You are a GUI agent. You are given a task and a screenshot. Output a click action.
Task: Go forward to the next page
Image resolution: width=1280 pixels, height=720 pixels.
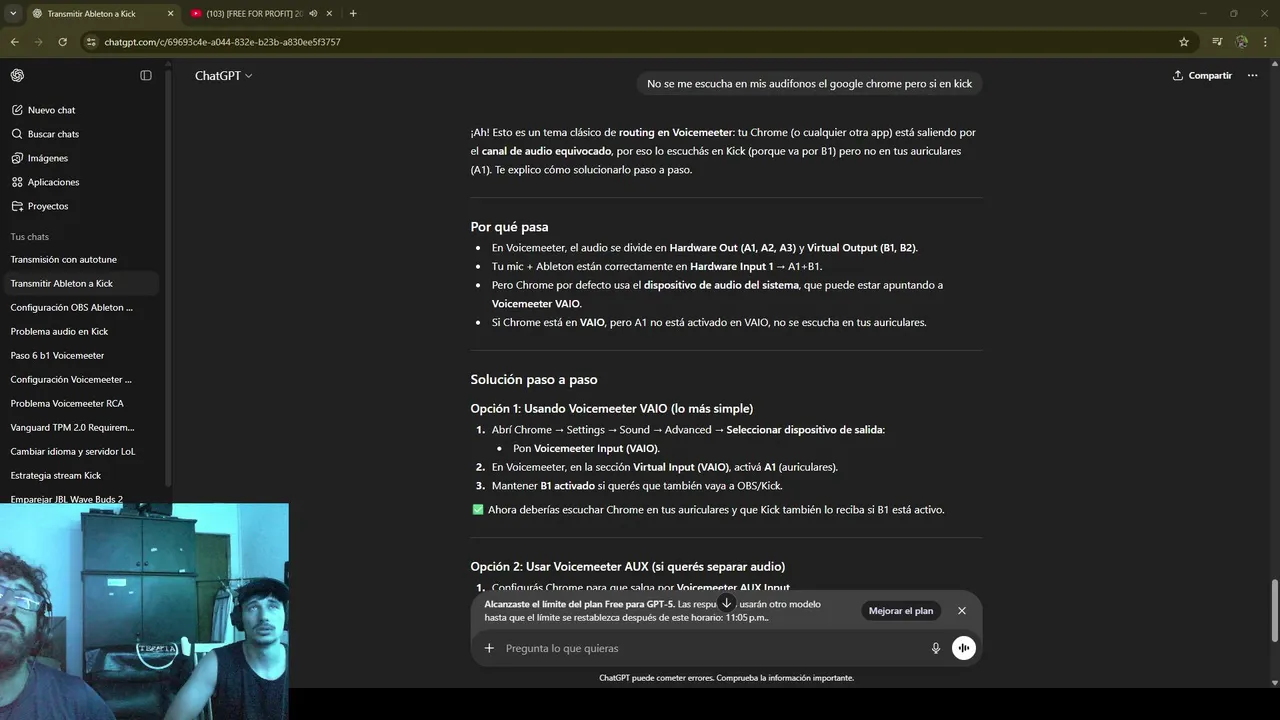click(38, 42)
